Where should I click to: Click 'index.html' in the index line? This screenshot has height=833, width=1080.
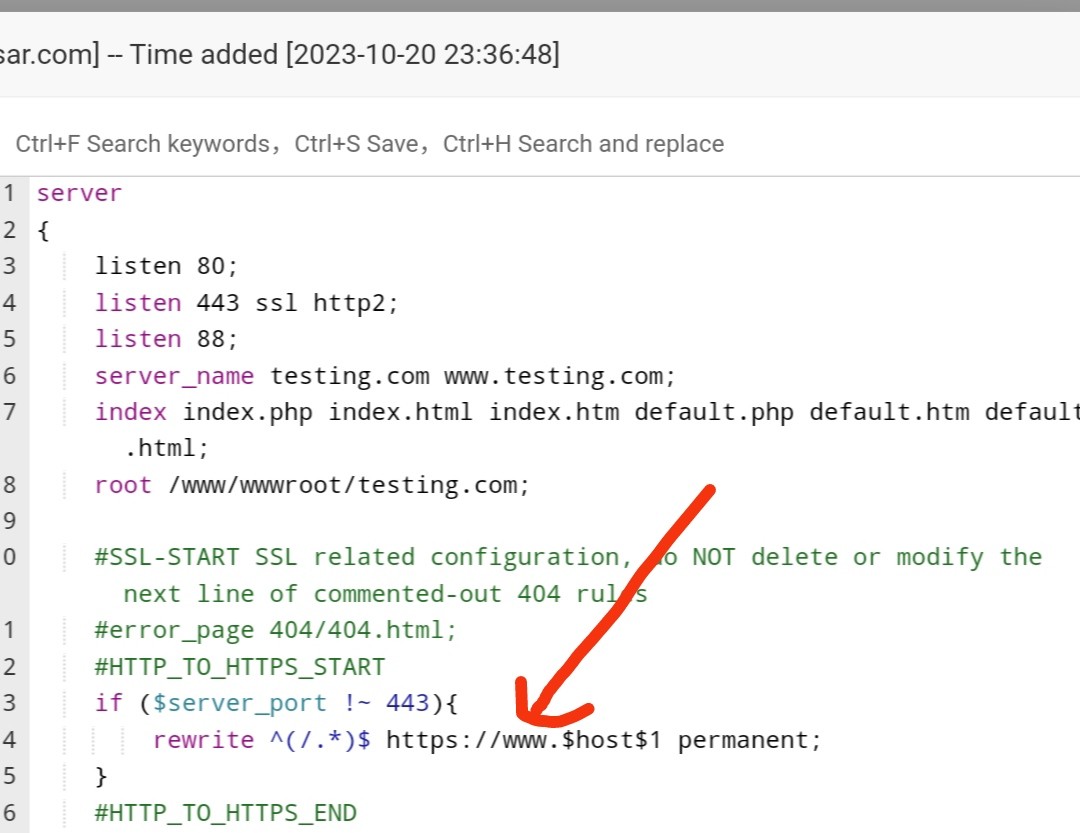point(400,412)
